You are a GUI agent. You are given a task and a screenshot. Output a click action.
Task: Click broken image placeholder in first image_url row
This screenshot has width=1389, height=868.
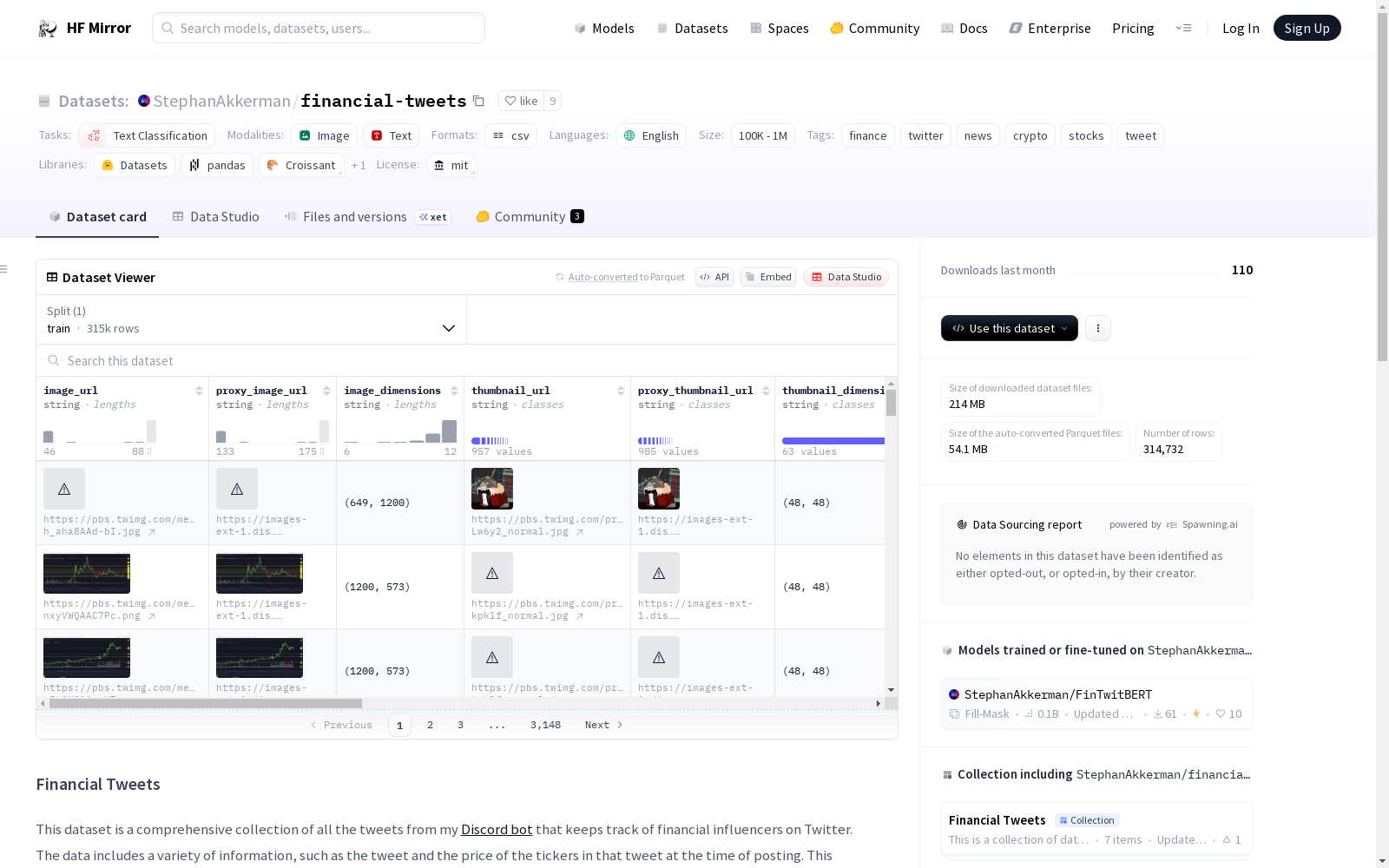point(64,489)
